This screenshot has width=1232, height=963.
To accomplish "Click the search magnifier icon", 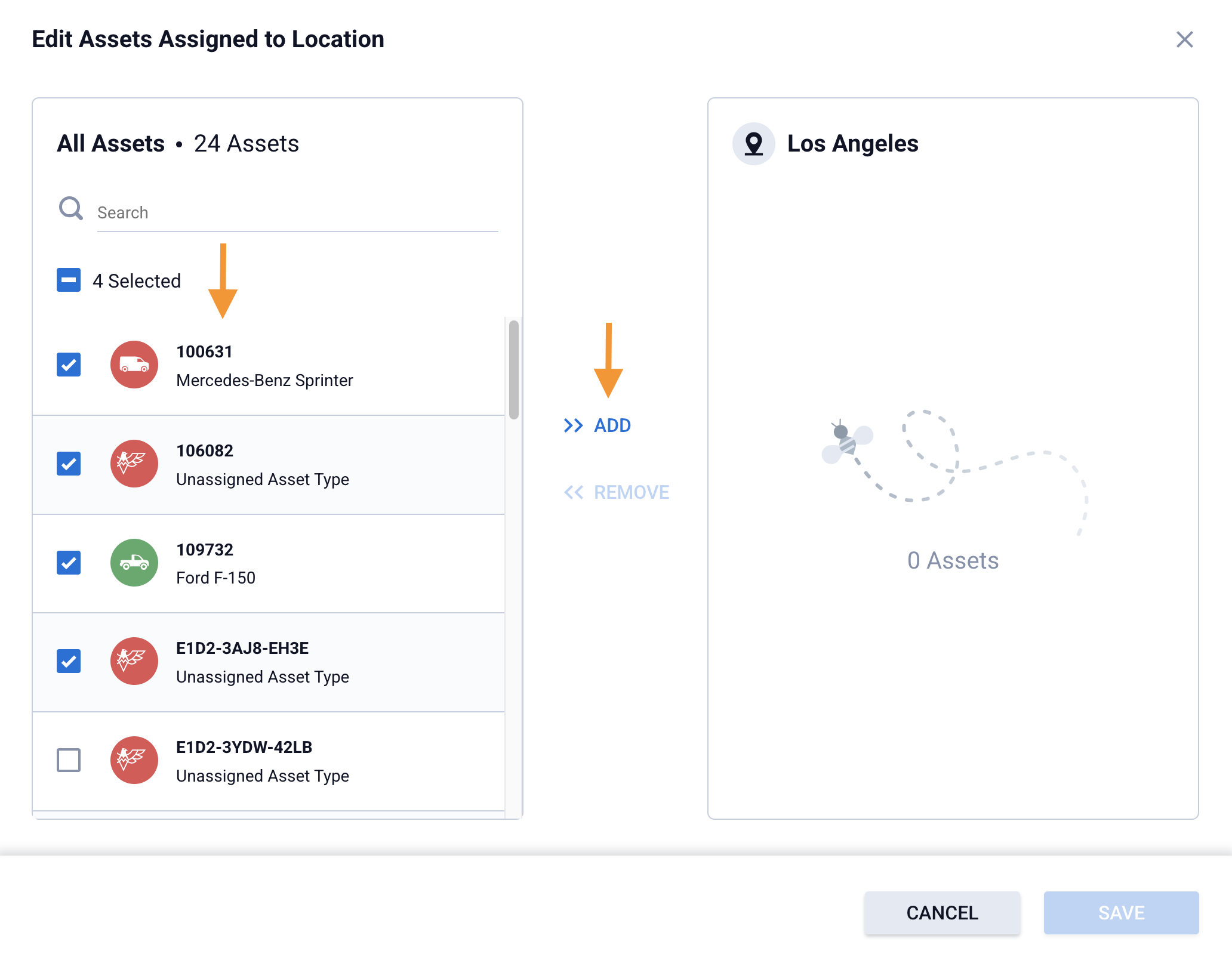I will click(x=71, y=209).
